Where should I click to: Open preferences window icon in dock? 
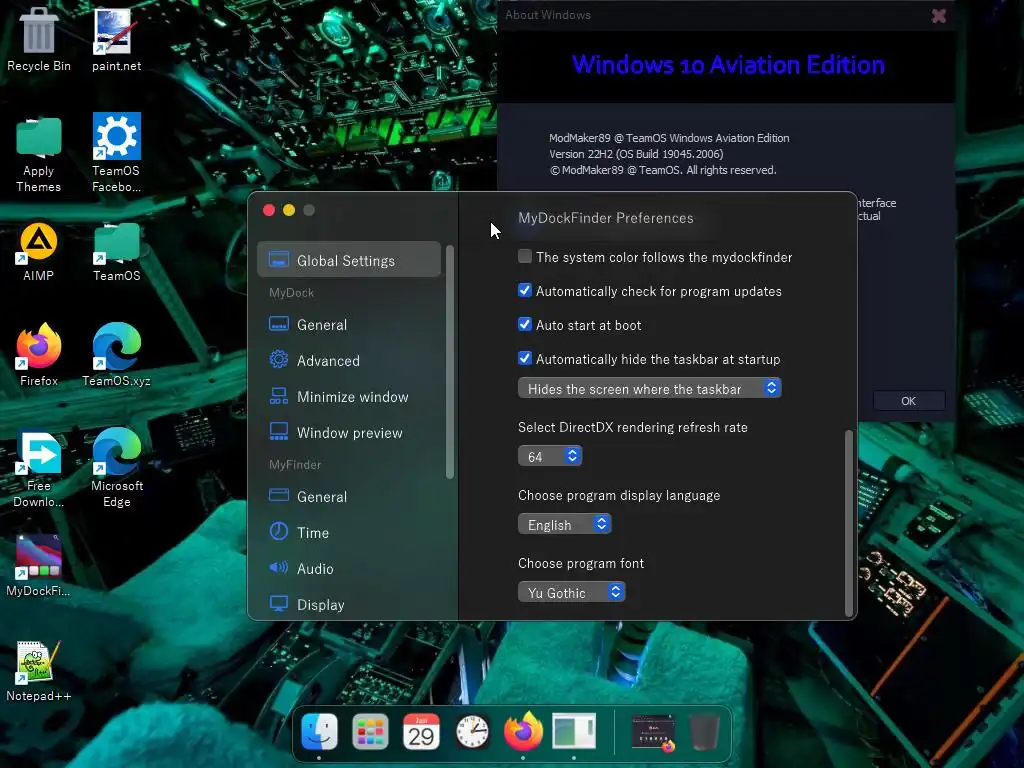coord(574,731)
